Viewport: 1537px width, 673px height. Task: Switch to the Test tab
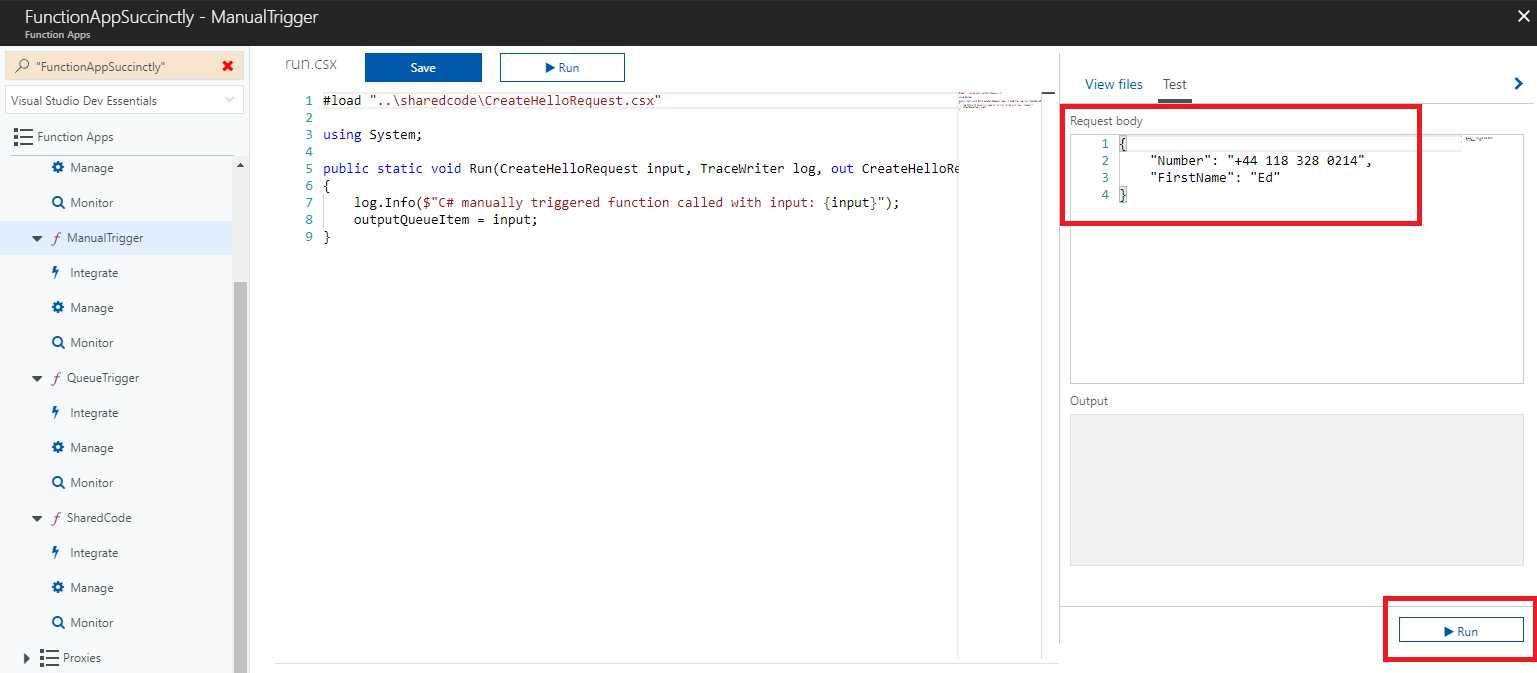pos(1175,84)
